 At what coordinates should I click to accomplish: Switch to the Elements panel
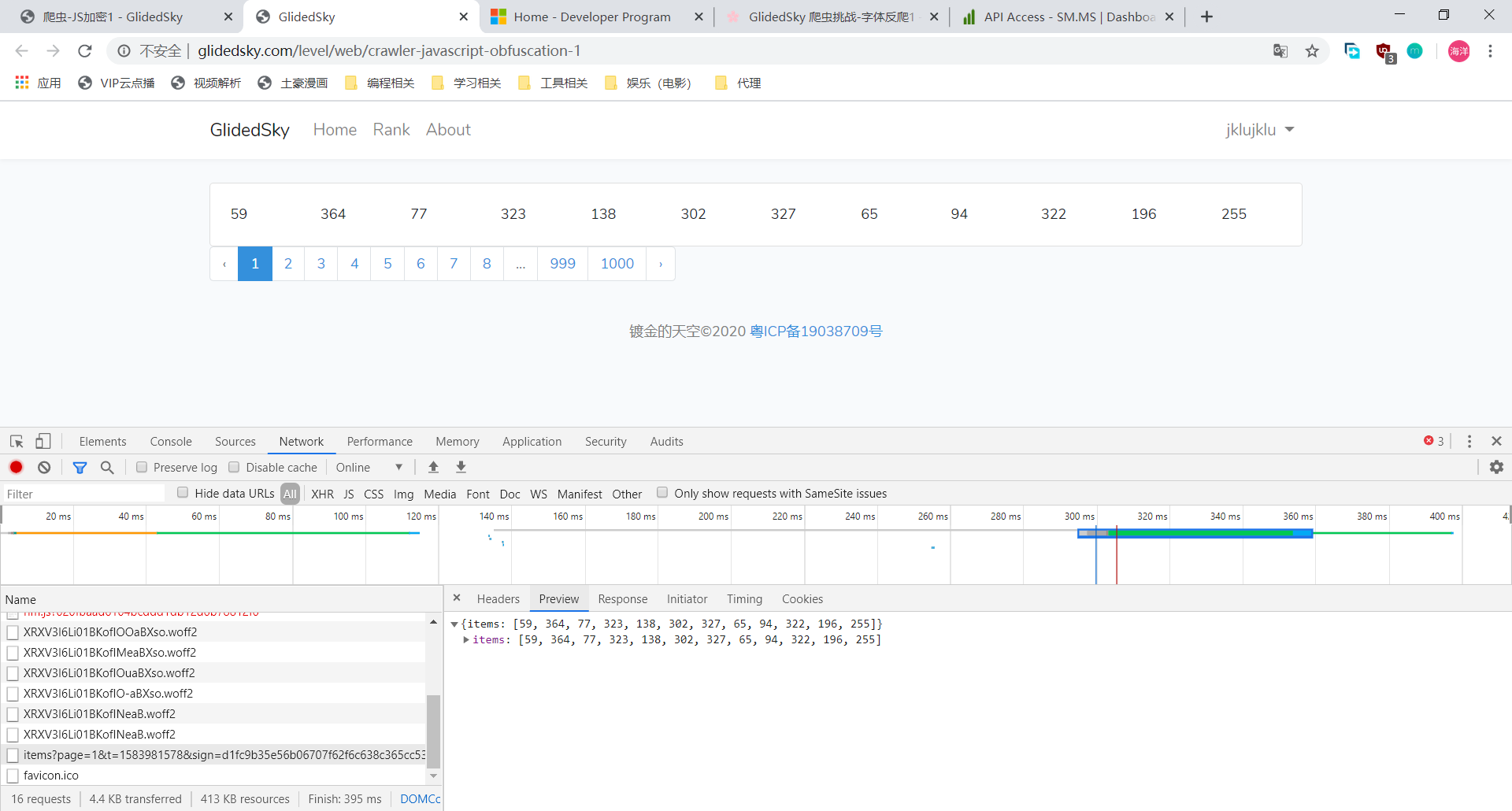102,442
